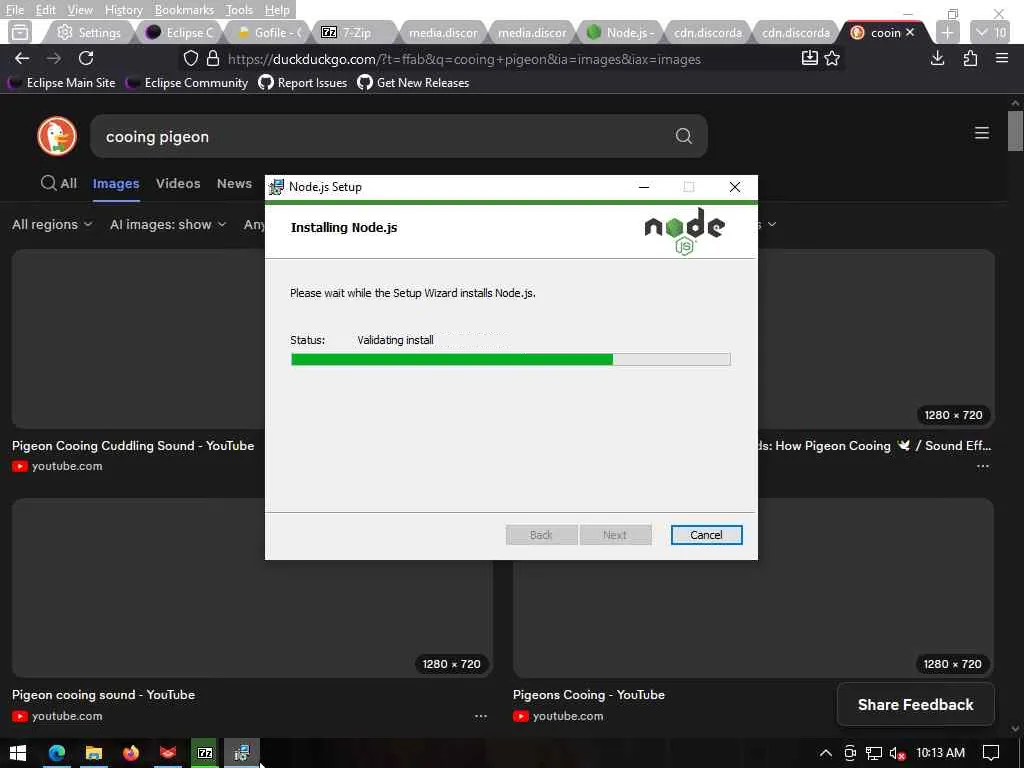Switch to the Gofile browser tab
Image resolution: width=1024 pixels, height=768 pixels.
pos(269,33)
